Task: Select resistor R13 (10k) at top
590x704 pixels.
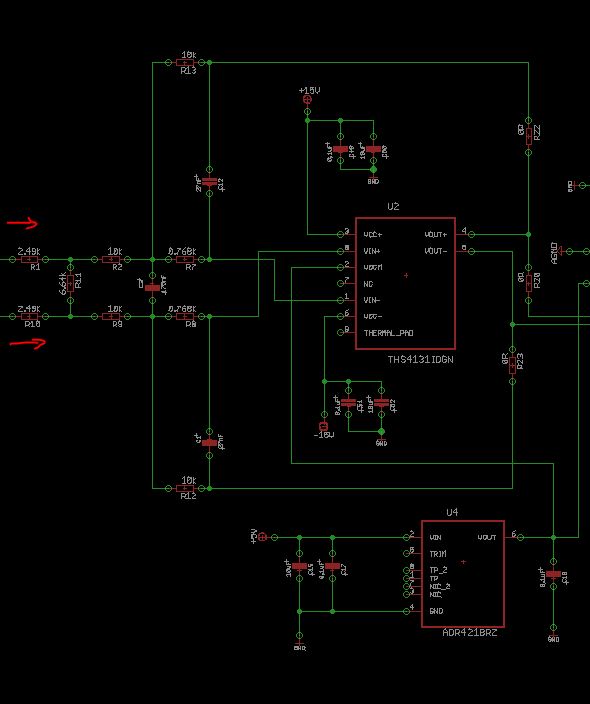Action: pos(185,63)
